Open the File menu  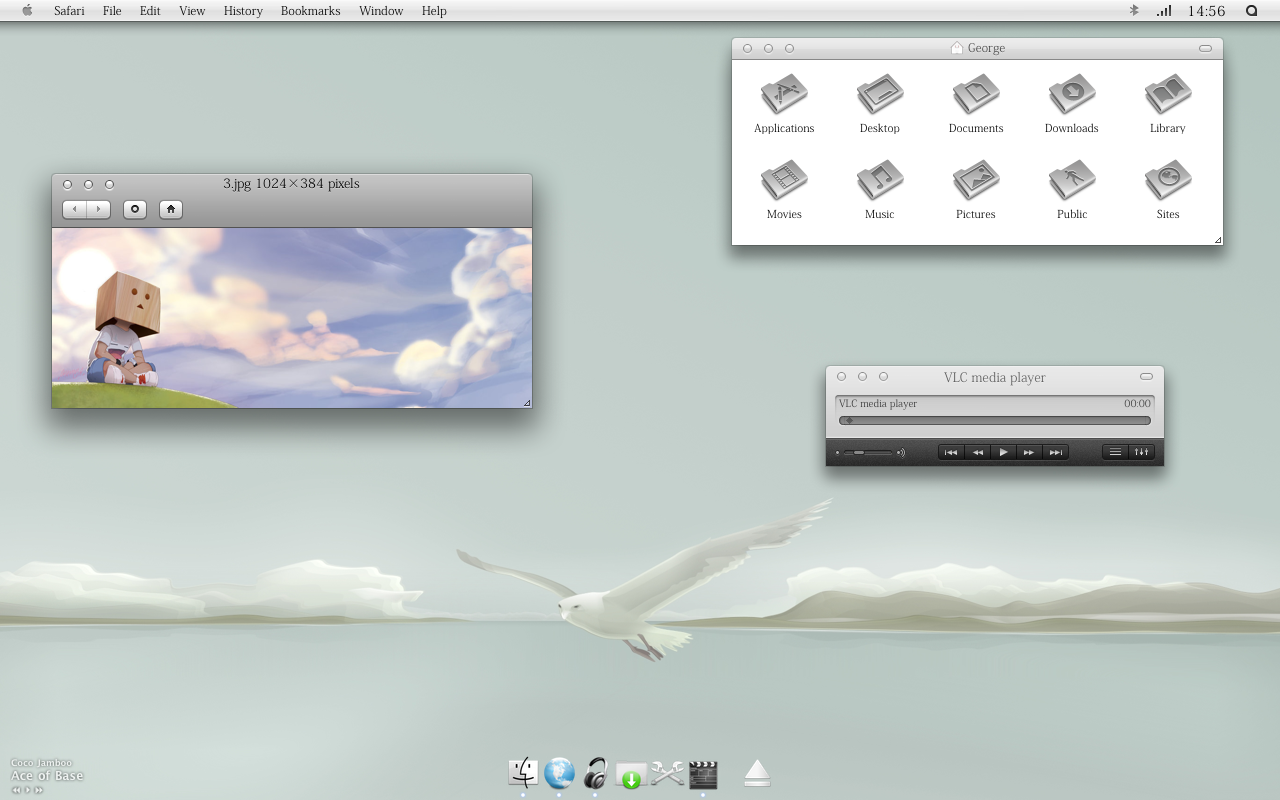coord(112,11)
